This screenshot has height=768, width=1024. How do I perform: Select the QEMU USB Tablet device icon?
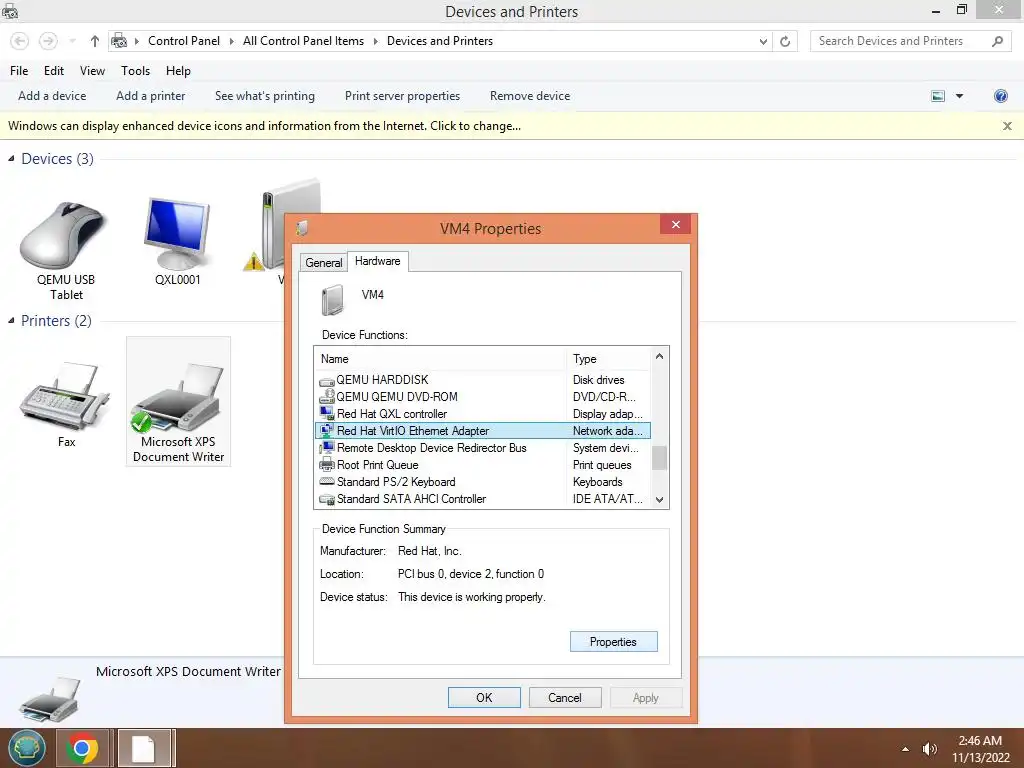click(63, 236)
